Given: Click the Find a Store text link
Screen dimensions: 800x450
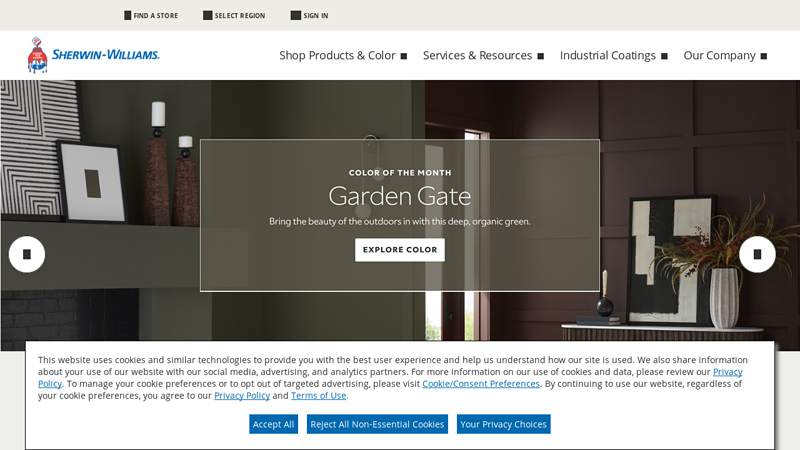Looking at the screenshot, I should tap(156, 16).
